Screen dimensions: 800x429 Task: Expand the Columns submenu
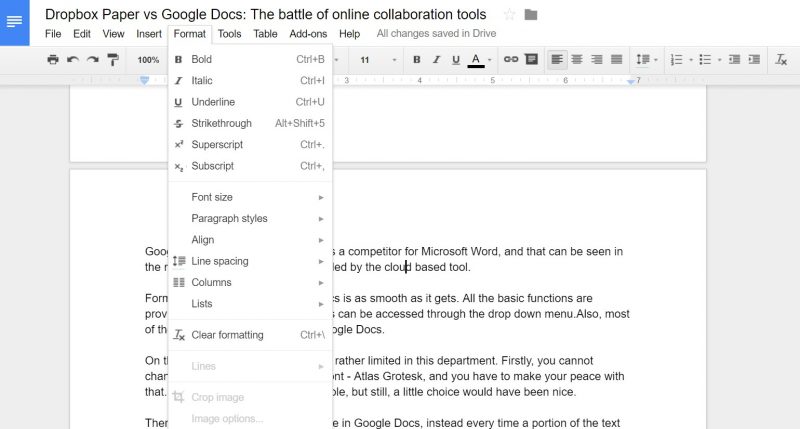pos(250,283)
